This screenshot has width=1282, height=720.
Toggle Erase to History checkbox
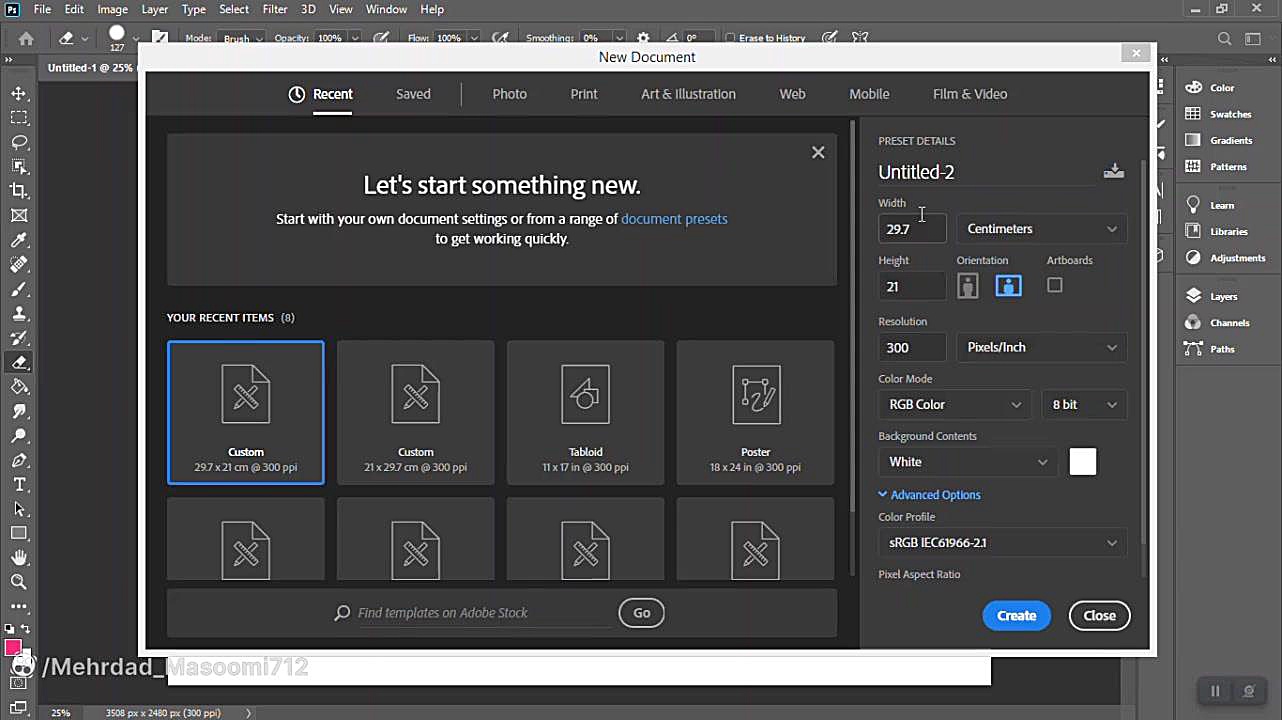(x=730, y=38)
